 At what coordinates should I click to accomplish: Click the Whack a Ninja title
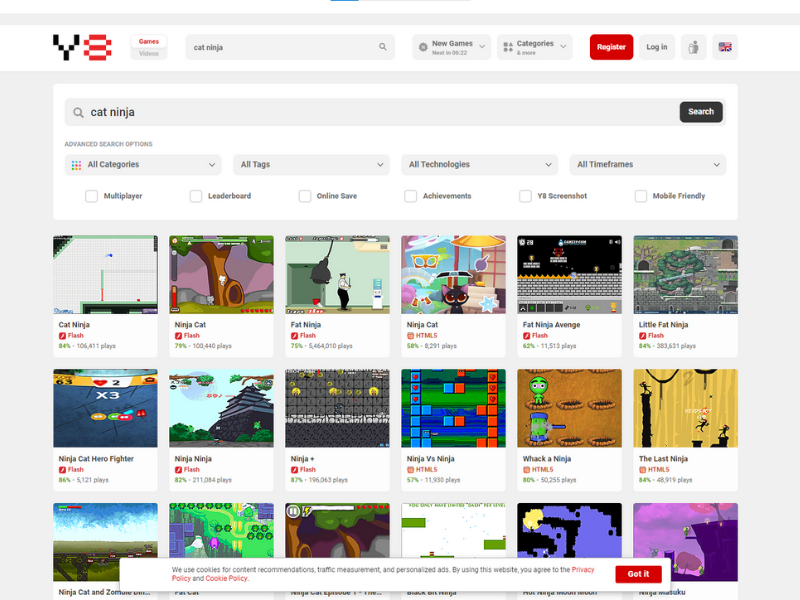[547, 459]
